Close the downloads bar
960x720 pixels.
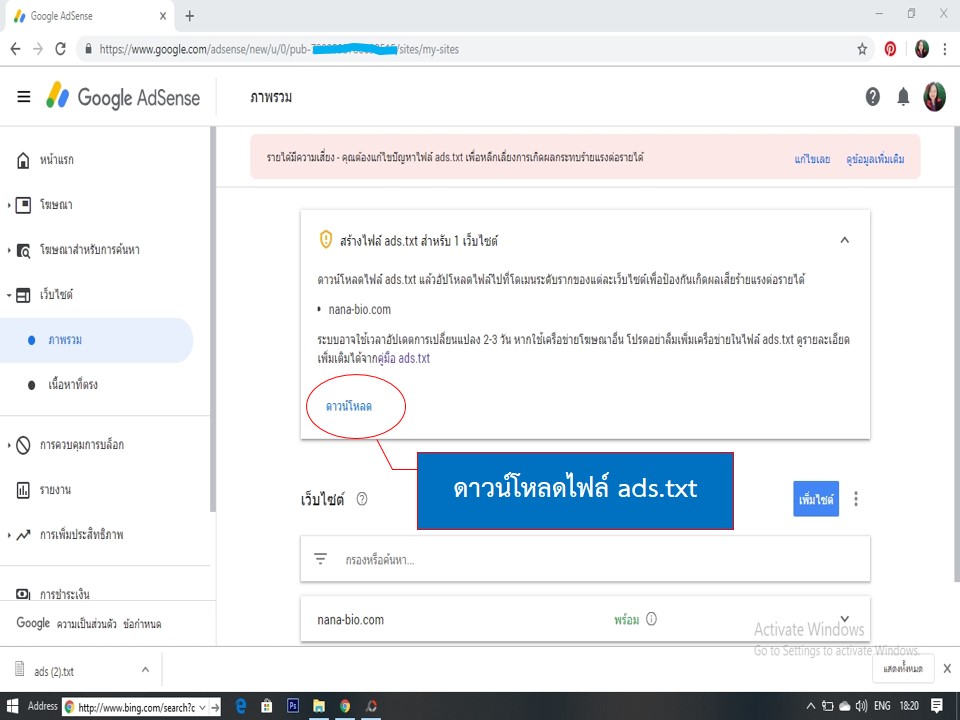(x=947, y=669)
